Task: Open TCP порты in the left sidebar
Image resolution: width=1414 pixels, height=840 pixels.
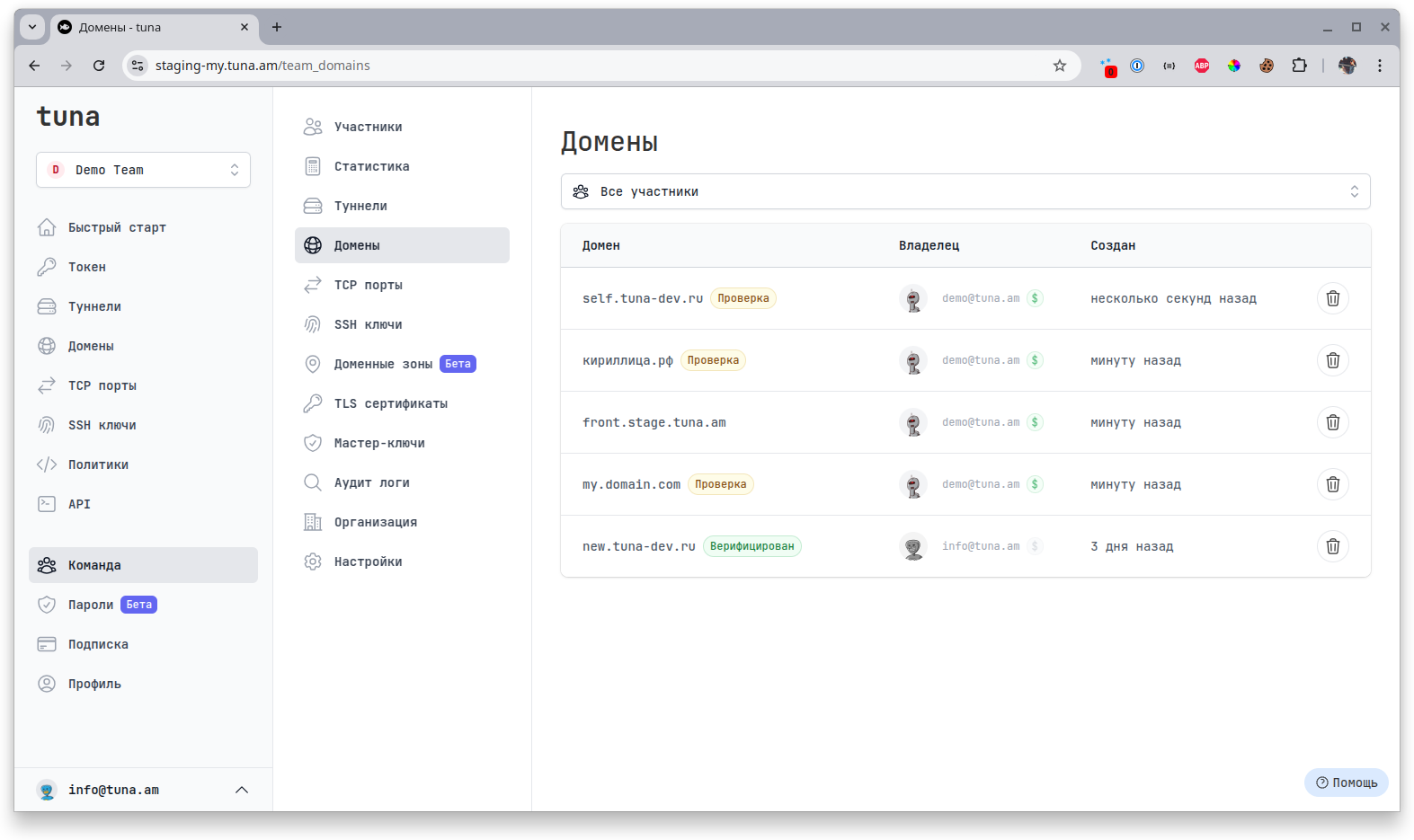Action: click(x=143, y=385)
